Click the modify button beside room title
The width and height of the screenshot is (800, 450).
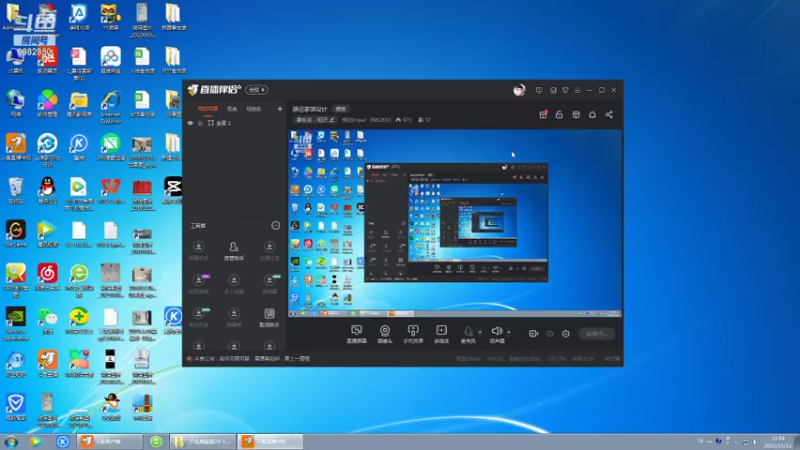340,109
